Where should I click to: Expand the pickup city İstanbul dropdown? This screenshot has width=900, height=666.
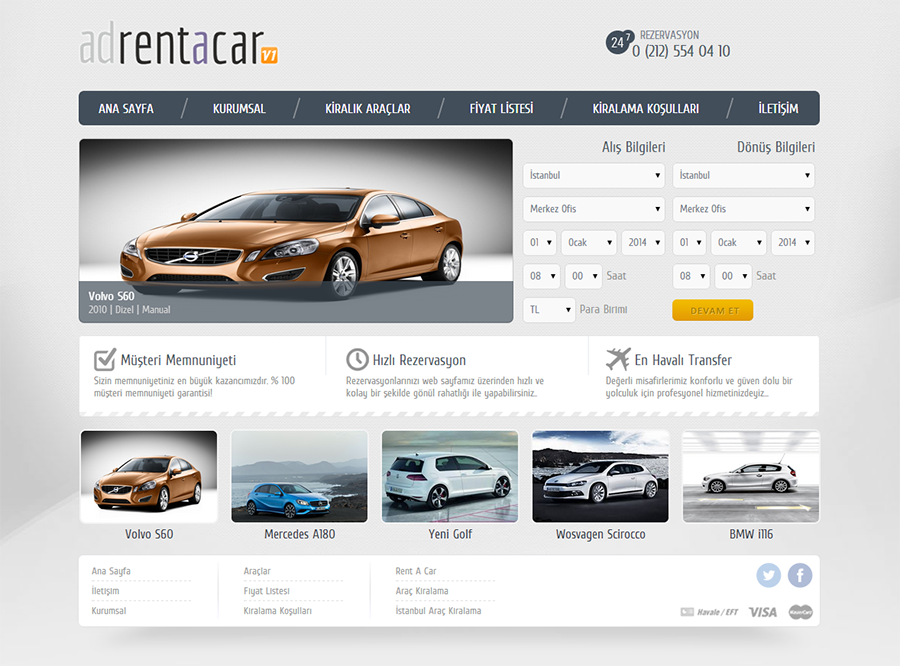593,176
